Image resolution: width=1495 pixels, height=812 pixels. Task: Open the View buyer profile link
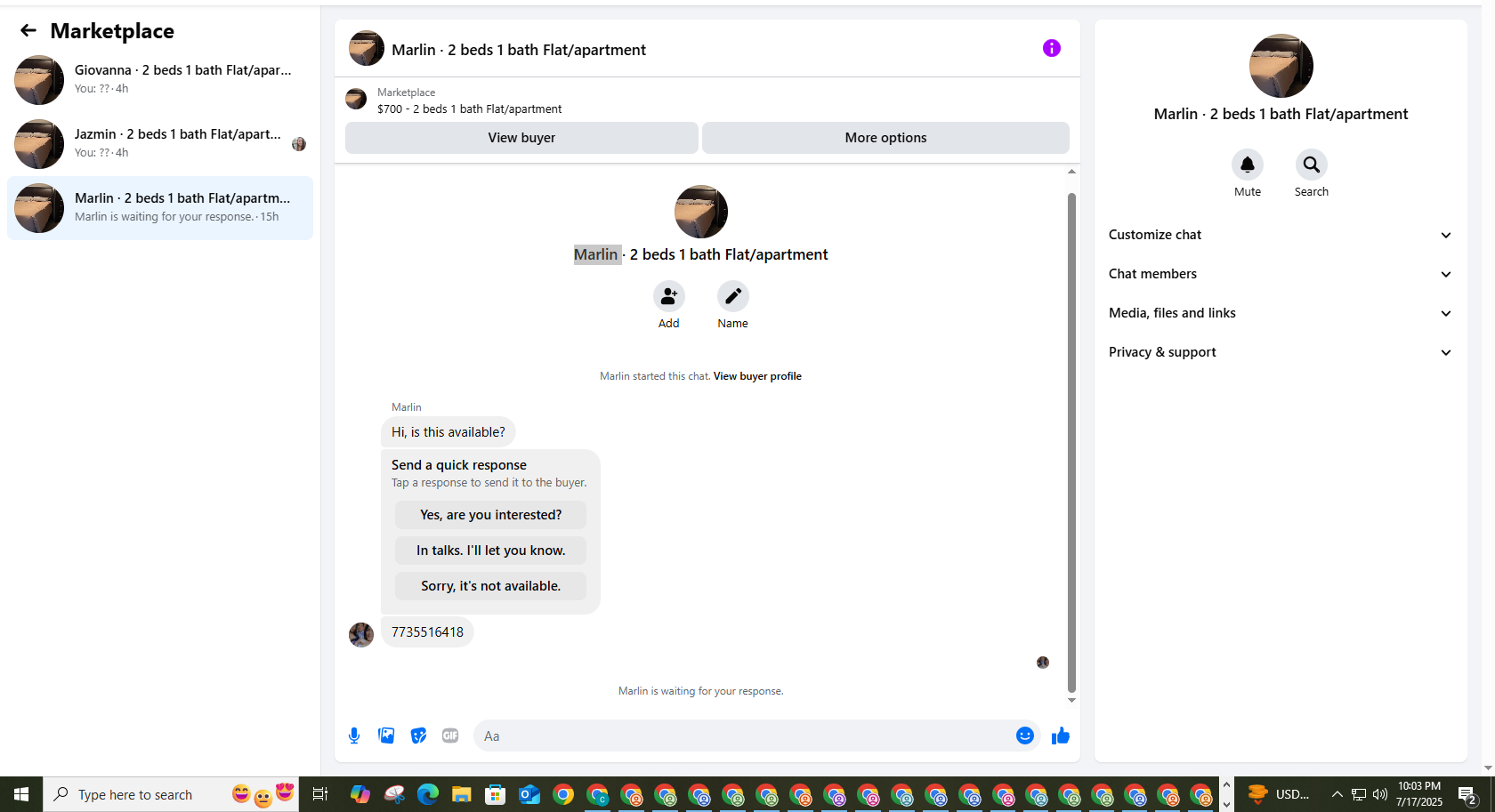coord(757,376)
